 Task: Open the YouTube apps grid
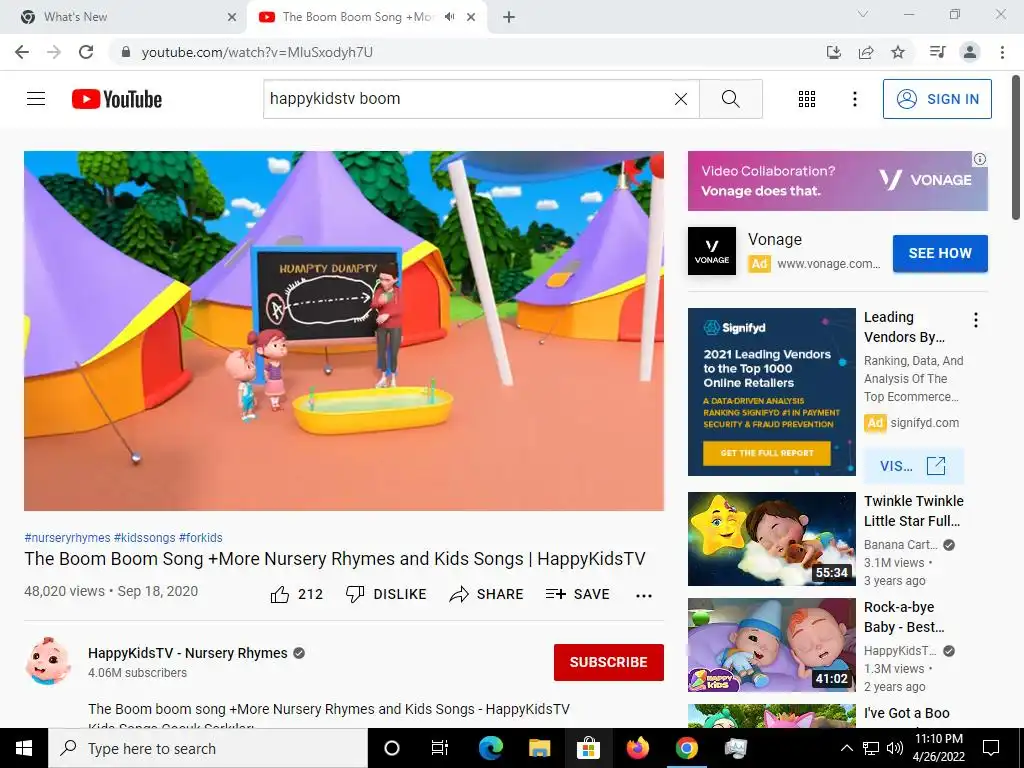click(807, 99)
